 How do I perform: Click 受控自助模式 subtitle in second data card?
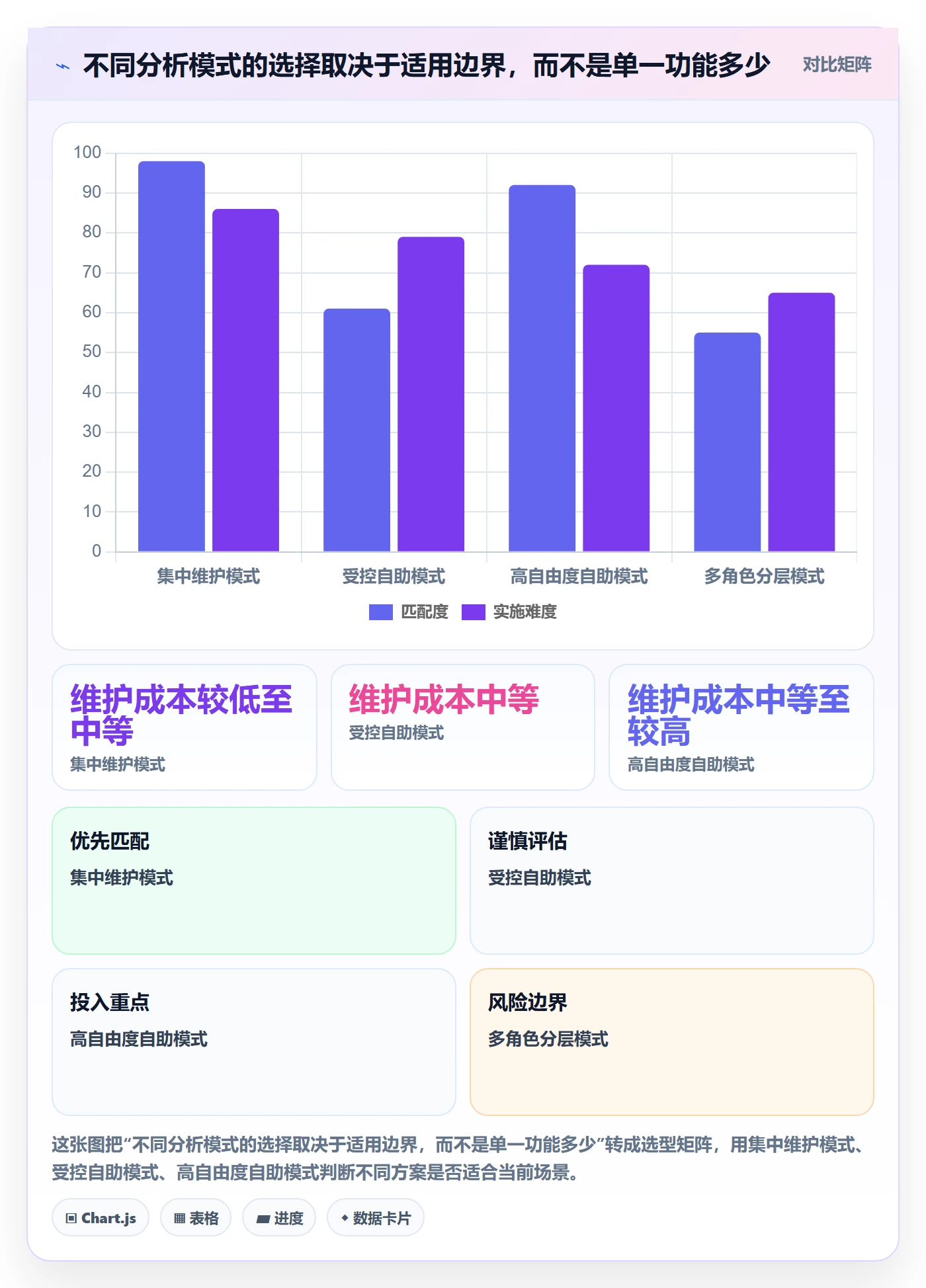(396, 733)
